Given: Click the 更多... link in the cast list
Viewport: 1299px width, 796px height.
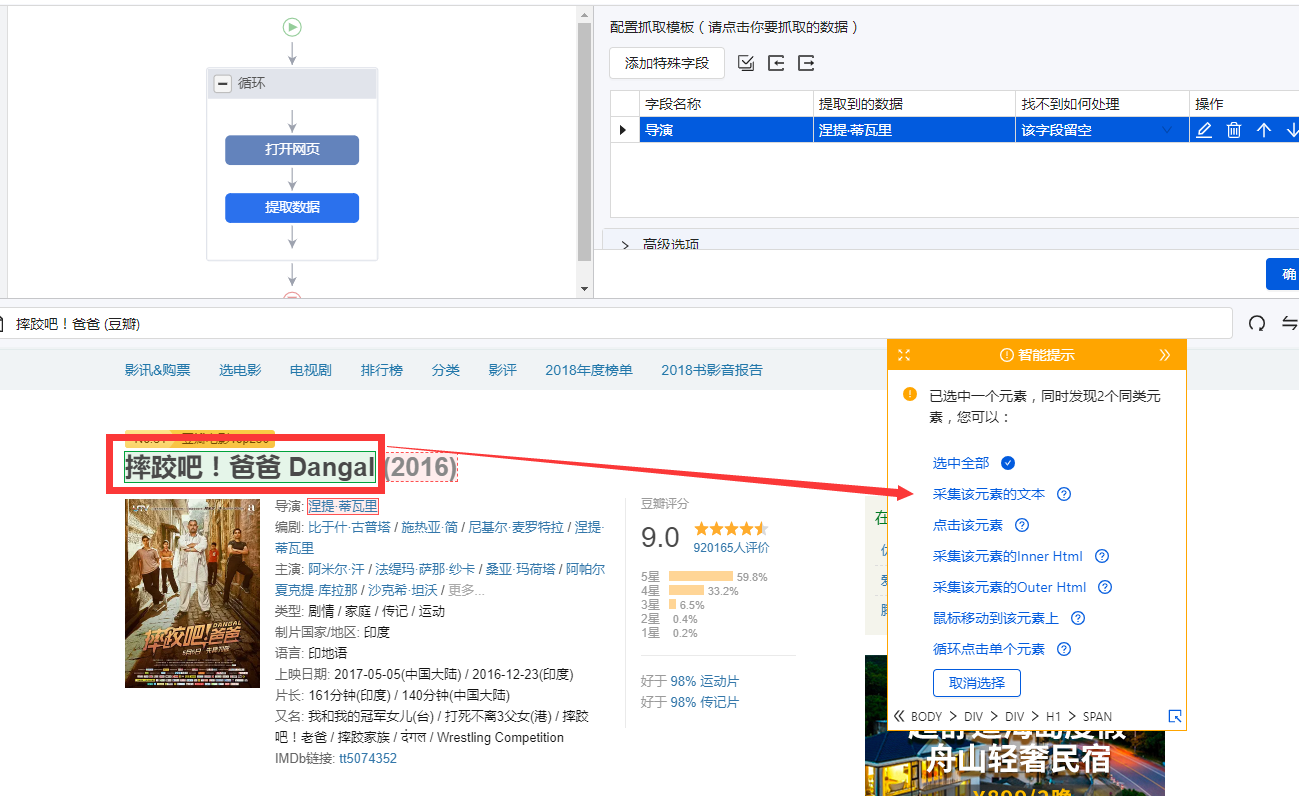Looking at the screenshot, I should click(x=467, y=590).
